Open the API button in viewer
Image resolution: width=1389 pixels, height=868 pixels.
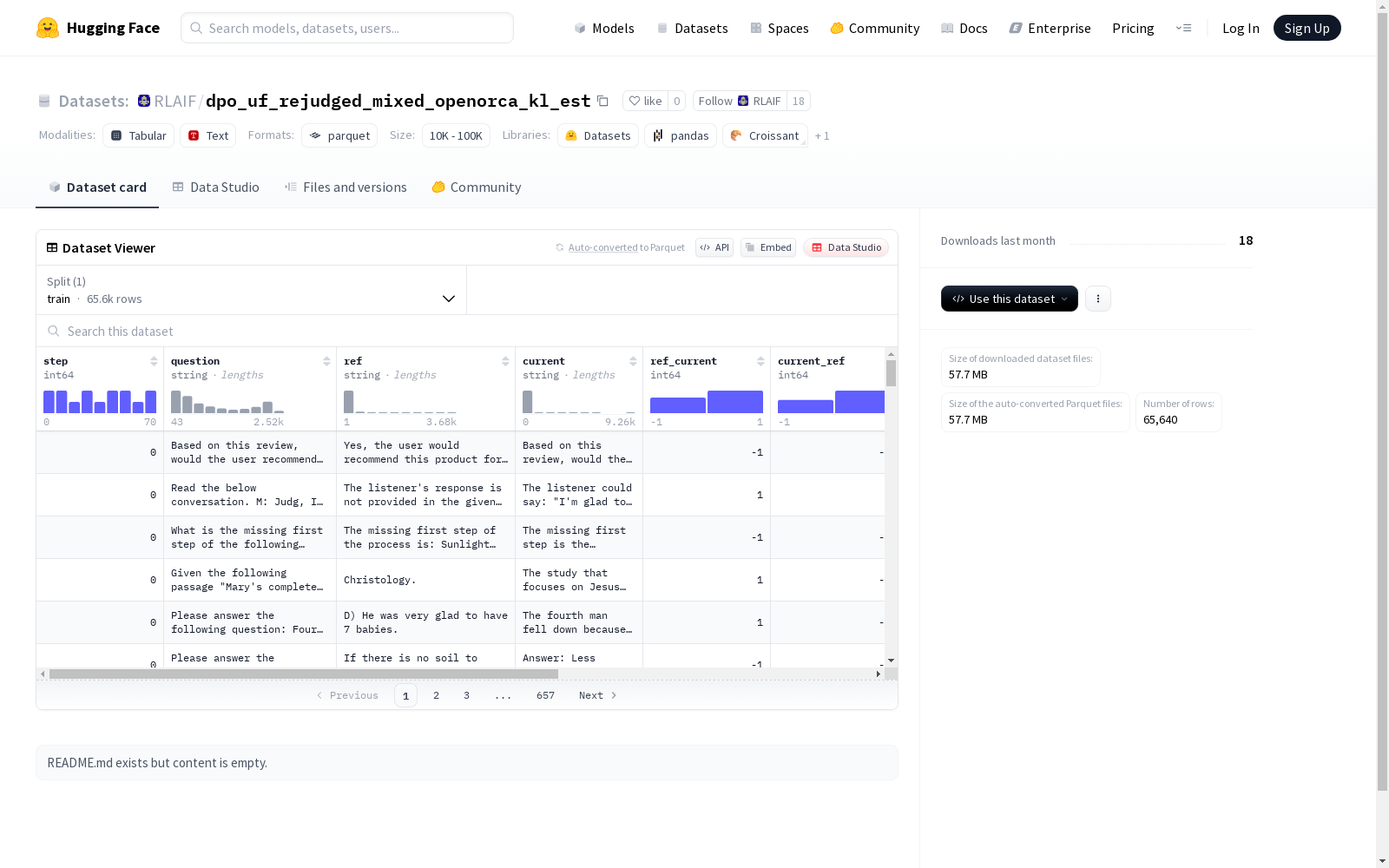[714, 247]
